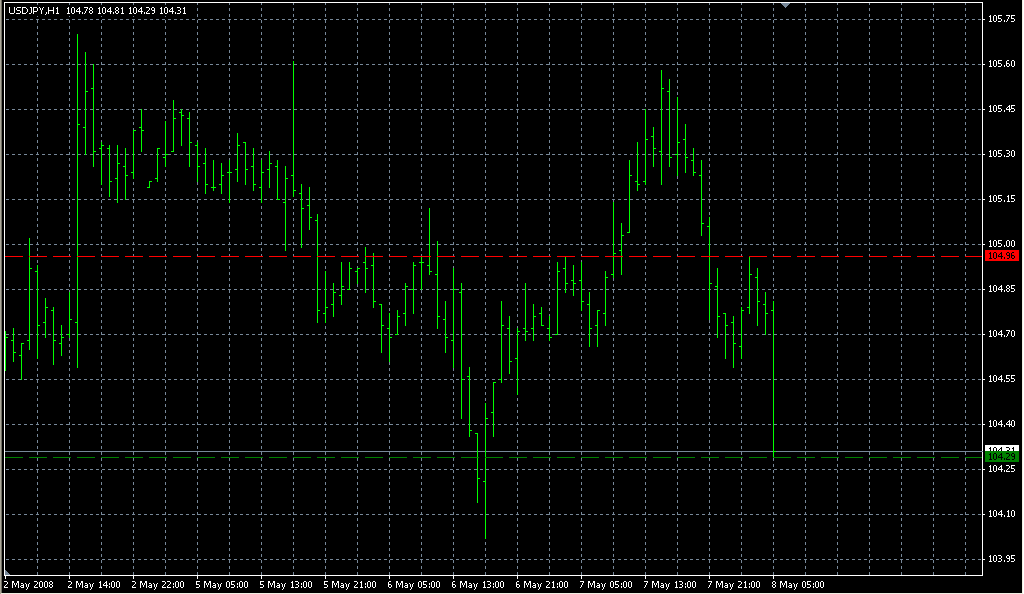Image resolution: width=1024 pixels, height=594 pixels.
Task: Click the red 104.96 price tag
Action: [x=1001, y=256]
